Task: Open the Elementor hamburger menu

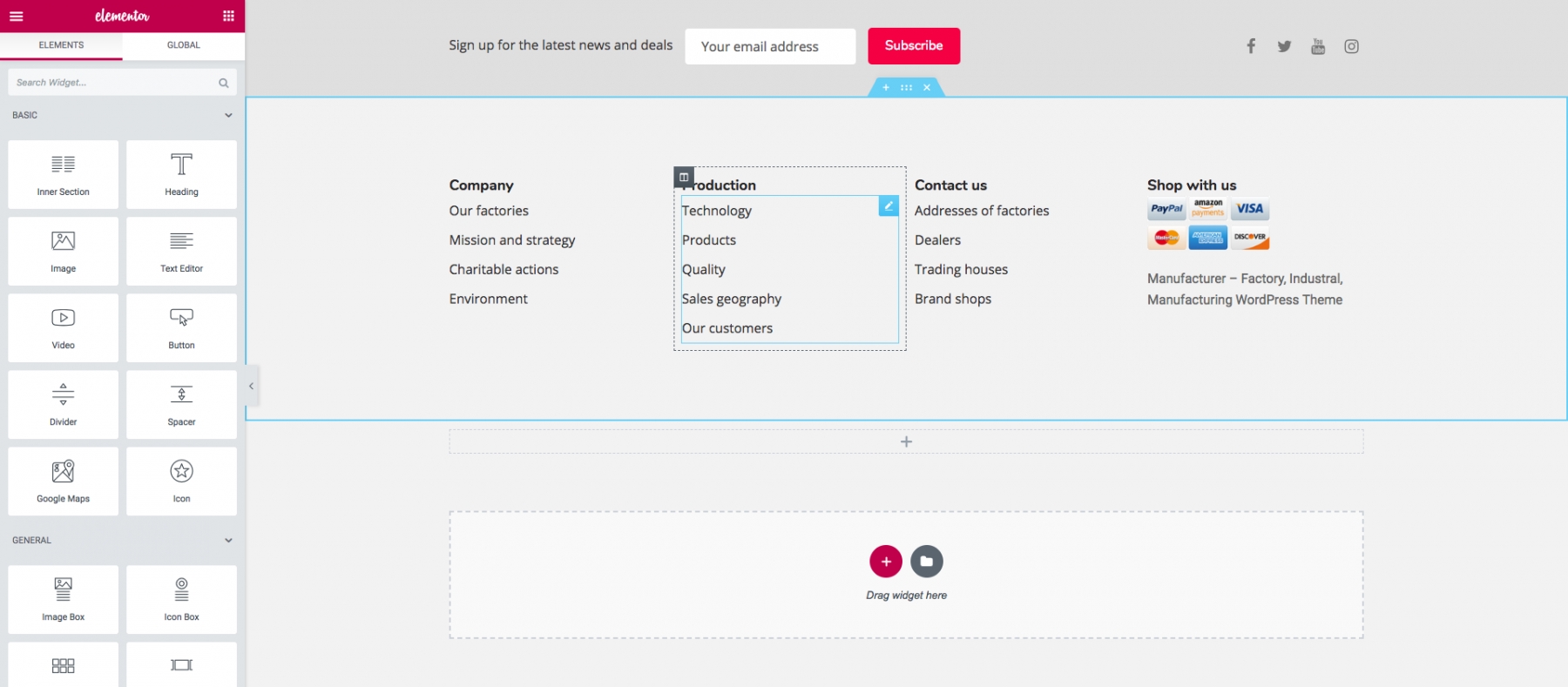Action: click(x=16, y=16)
